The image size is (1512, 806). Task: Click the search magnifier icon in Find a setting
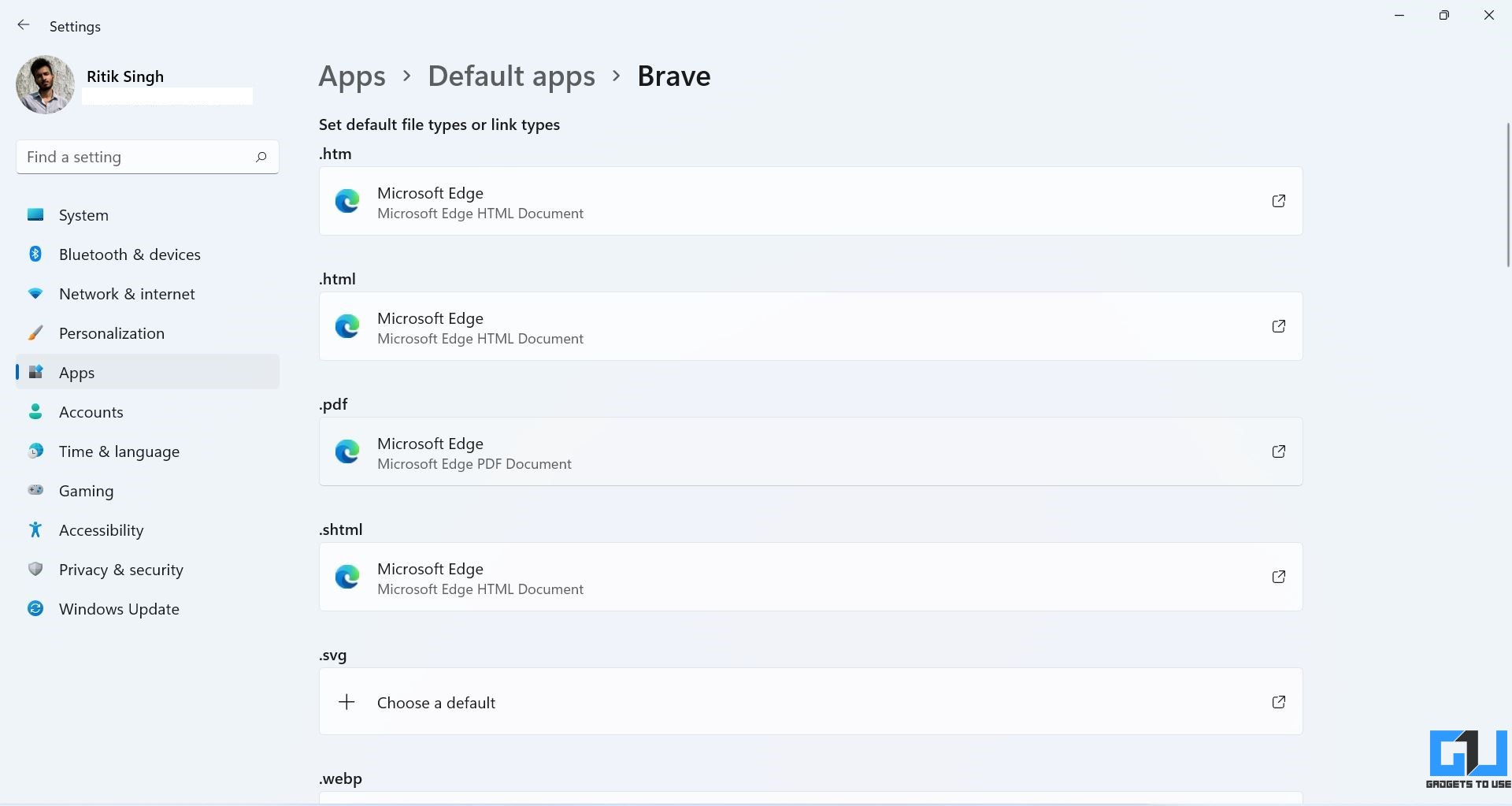click(x=261, y=157)
